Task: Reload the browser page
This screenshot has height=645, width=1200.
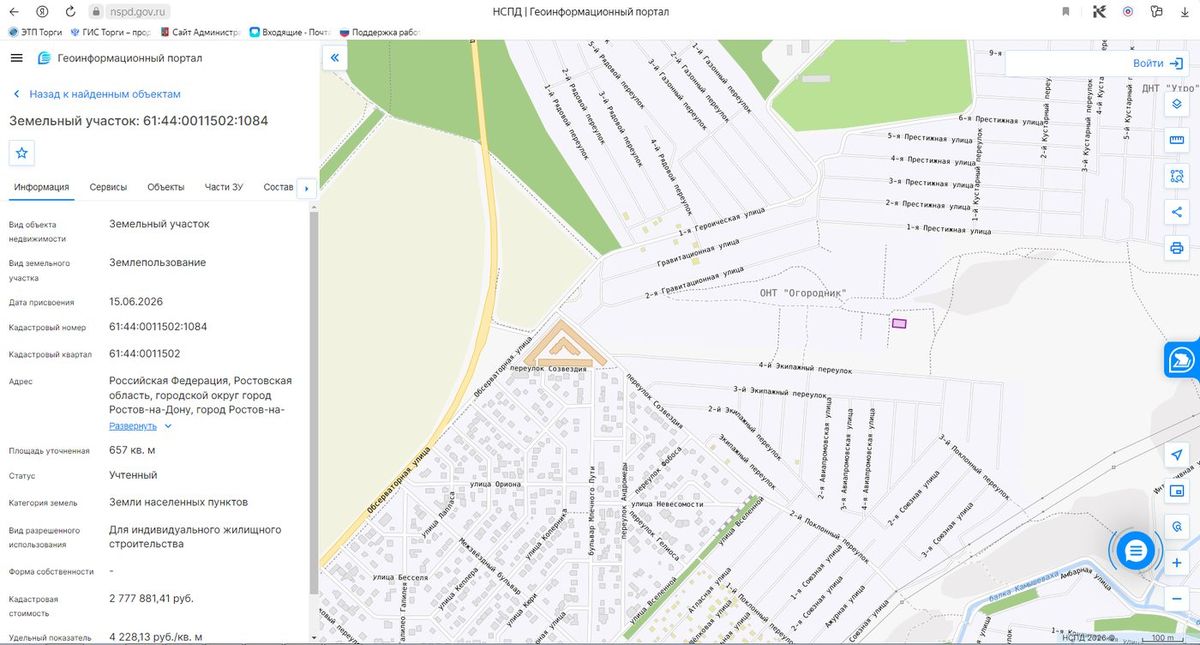Action: pos(70,12)
